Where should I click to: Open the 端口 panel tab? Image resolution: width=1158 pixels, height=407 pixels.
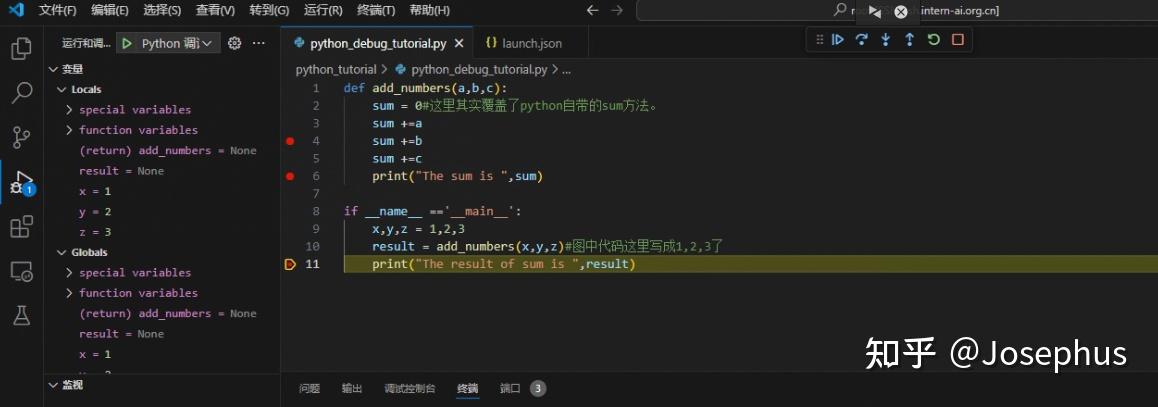pos(510,389)
